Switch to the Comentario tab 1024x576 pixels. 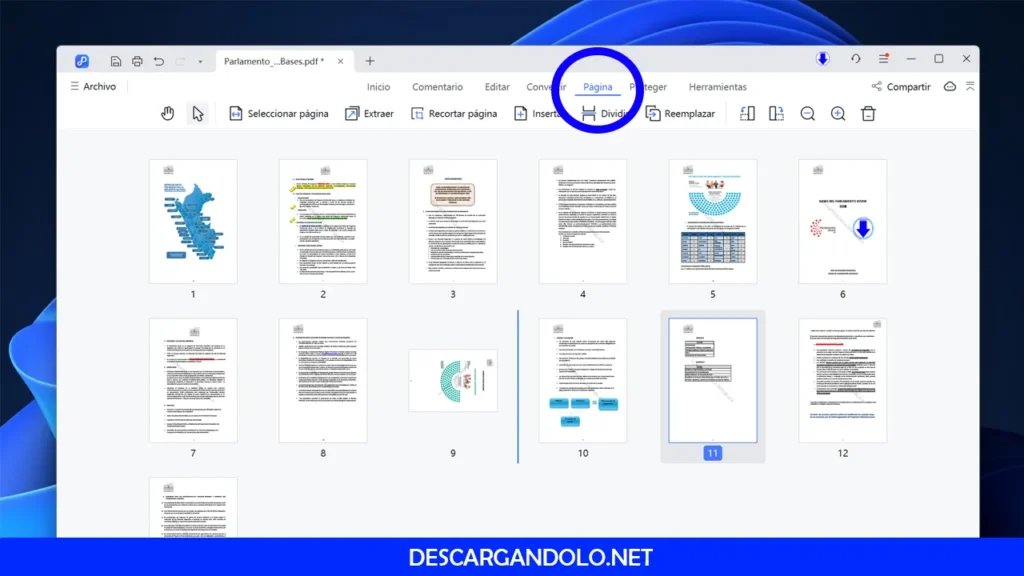(x=437, y=87)
